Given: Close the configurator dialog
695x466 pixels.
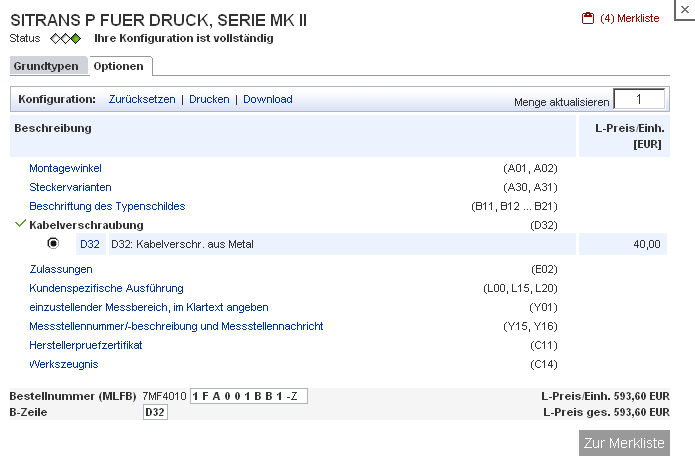Looking at the screenshot, I should click(685, 9).
